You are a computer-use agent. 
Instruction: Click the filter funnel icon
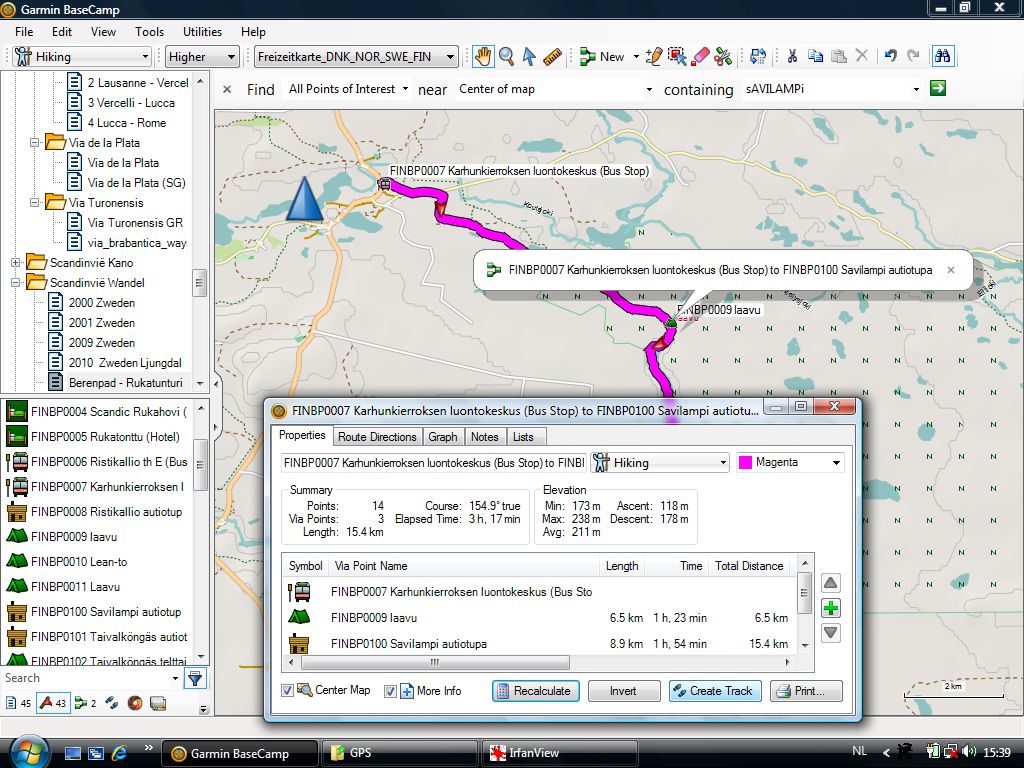(x=195, y=679)
